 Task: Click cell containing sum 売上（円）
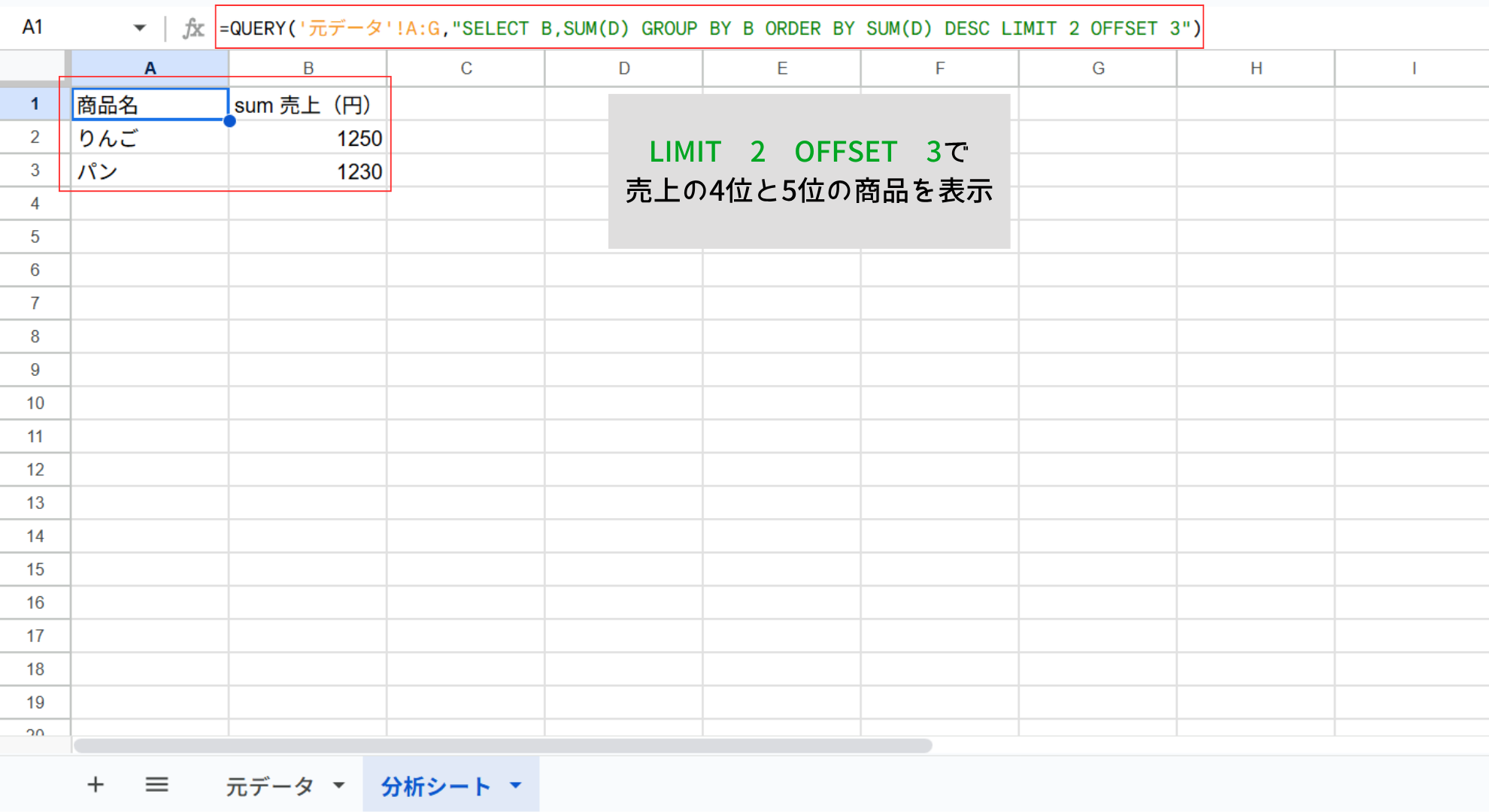pos(308,105)
